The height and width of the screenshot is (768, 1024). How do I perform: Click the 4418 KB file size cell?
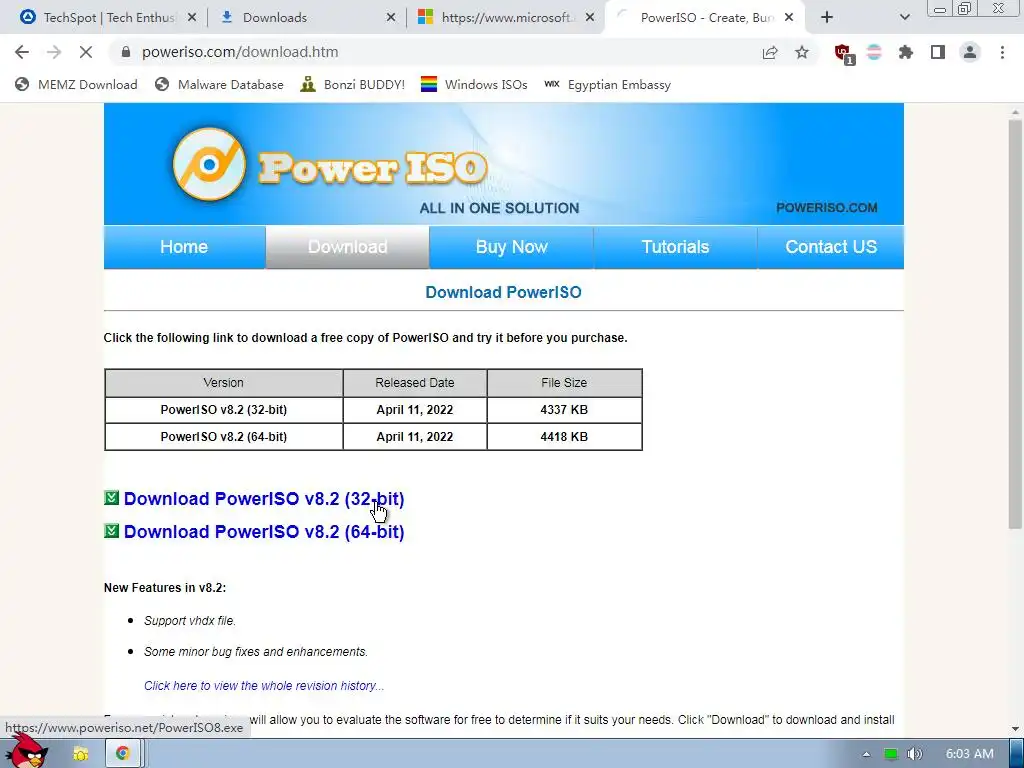pyautogui.click(x=564, y=437)
